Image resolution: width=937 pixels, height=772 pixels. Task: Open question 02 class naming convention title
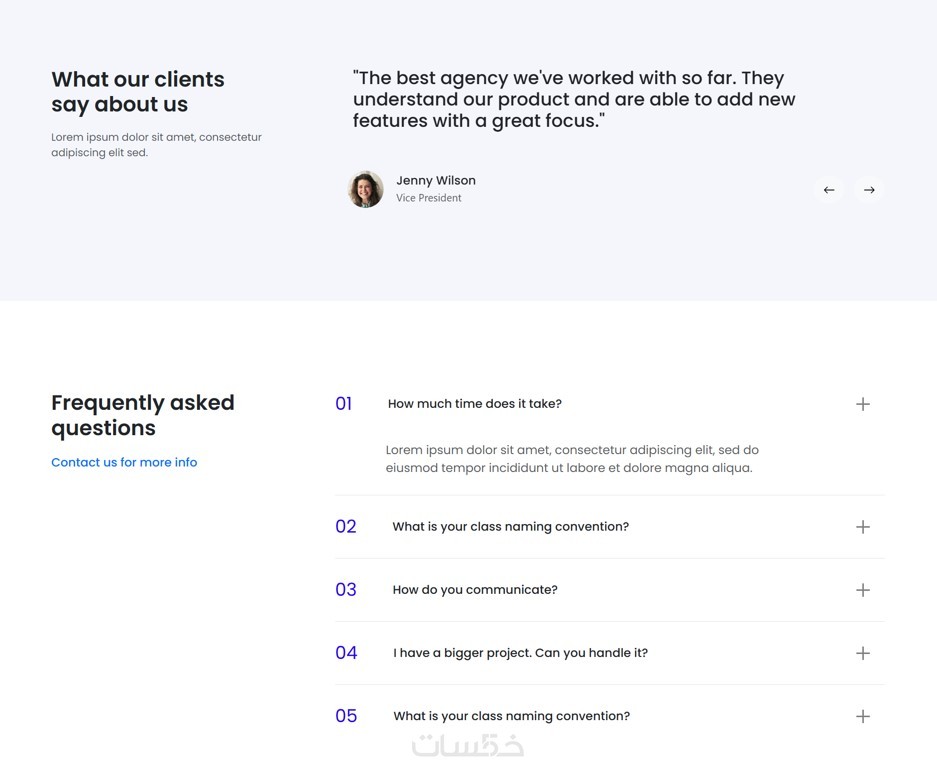(x=510, y=527)
